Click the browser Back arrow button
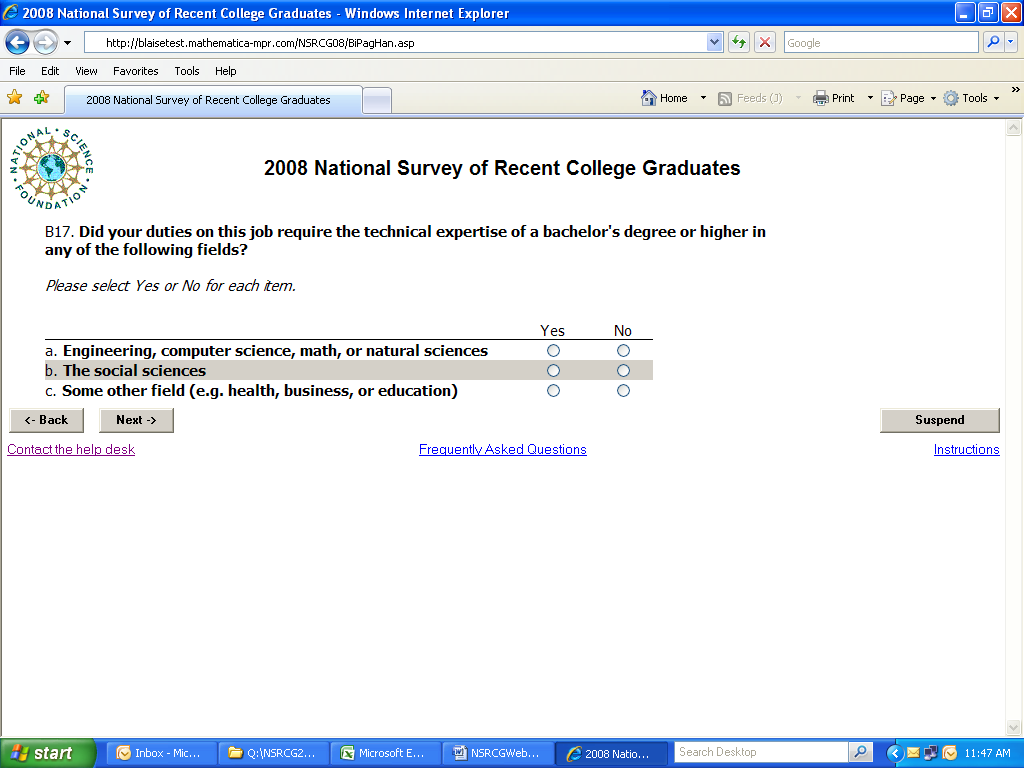 (x=18, y=43)
